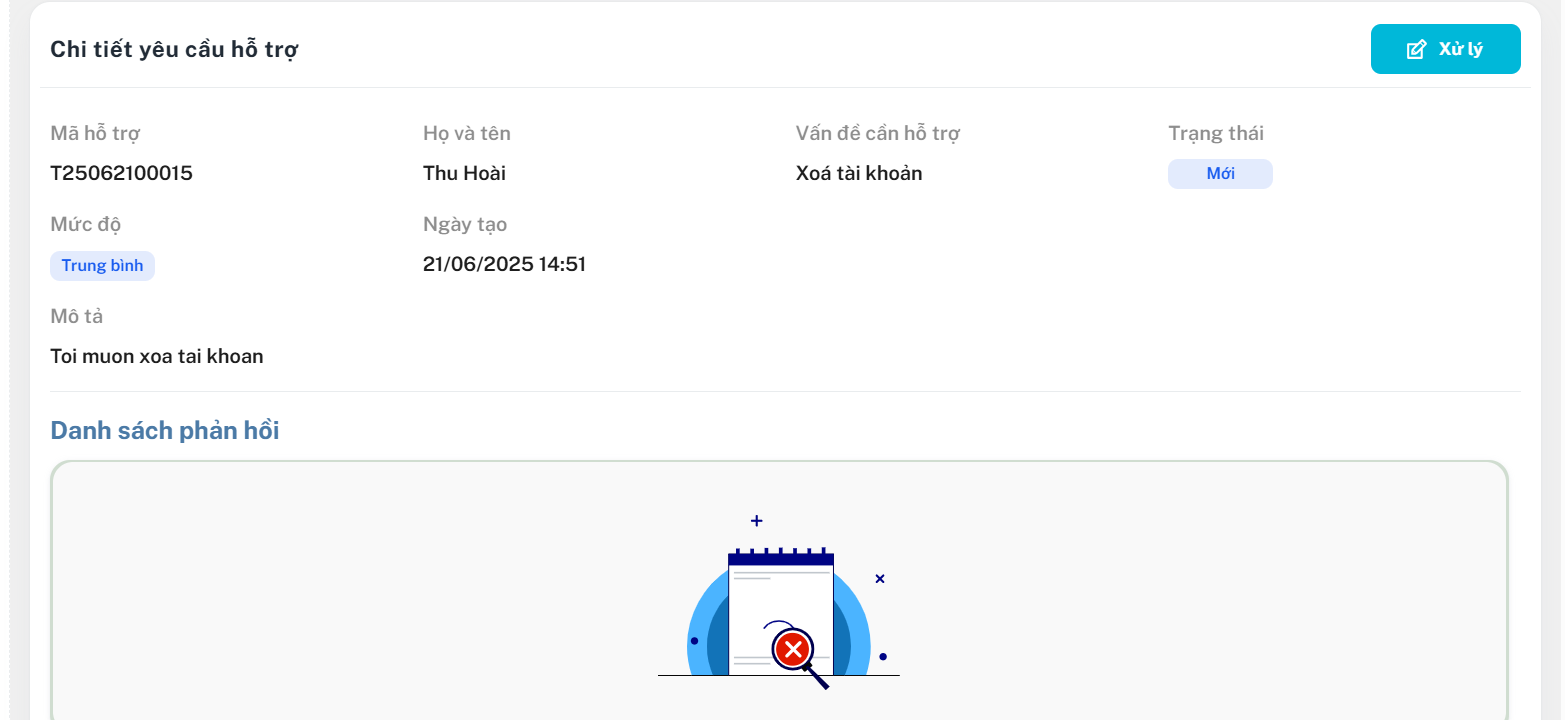Click the Xoá tài khoản issue text
The image size is (1565, 720).
coord(858,173)
